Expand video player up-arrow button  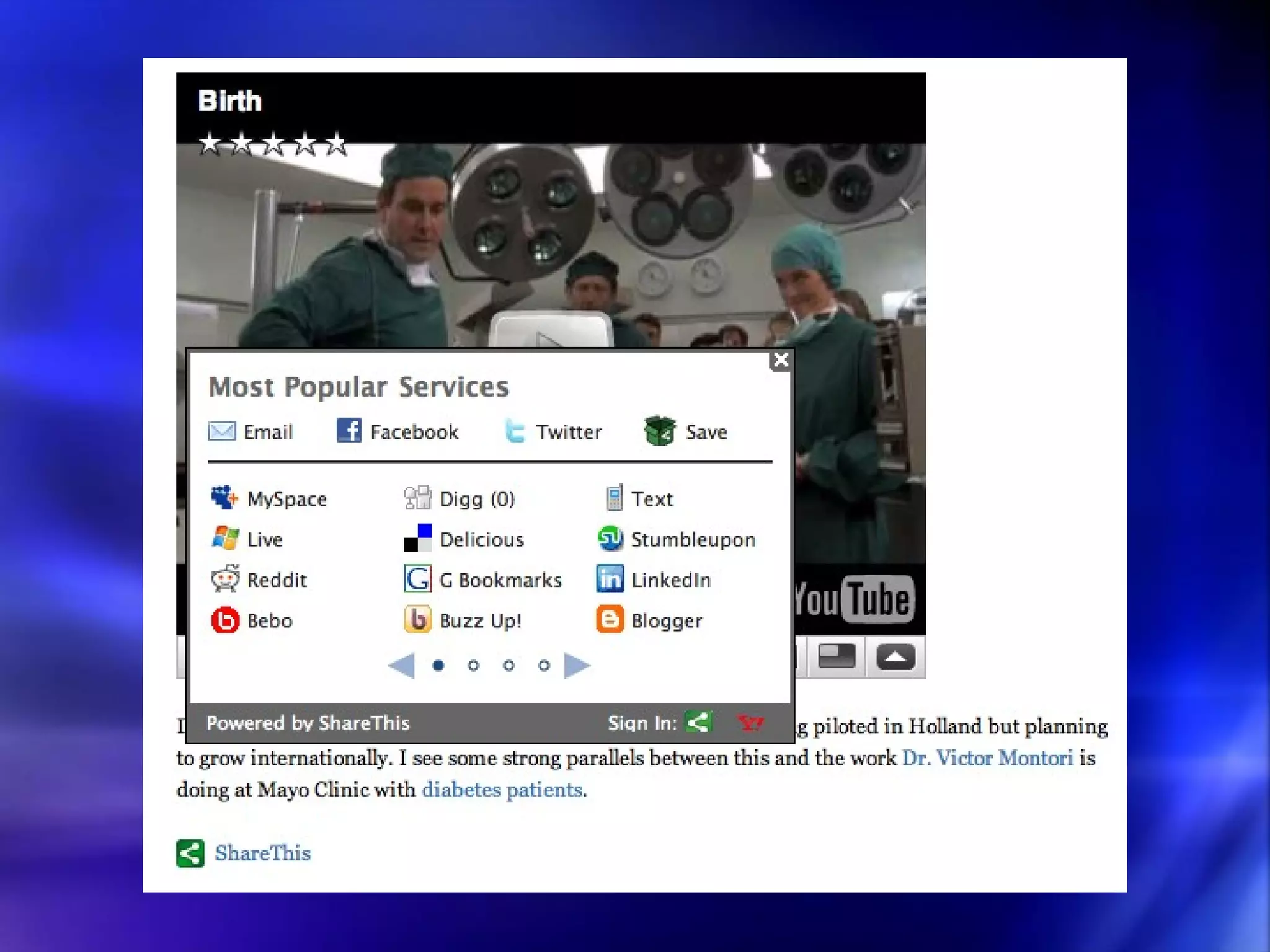[895, 657]
